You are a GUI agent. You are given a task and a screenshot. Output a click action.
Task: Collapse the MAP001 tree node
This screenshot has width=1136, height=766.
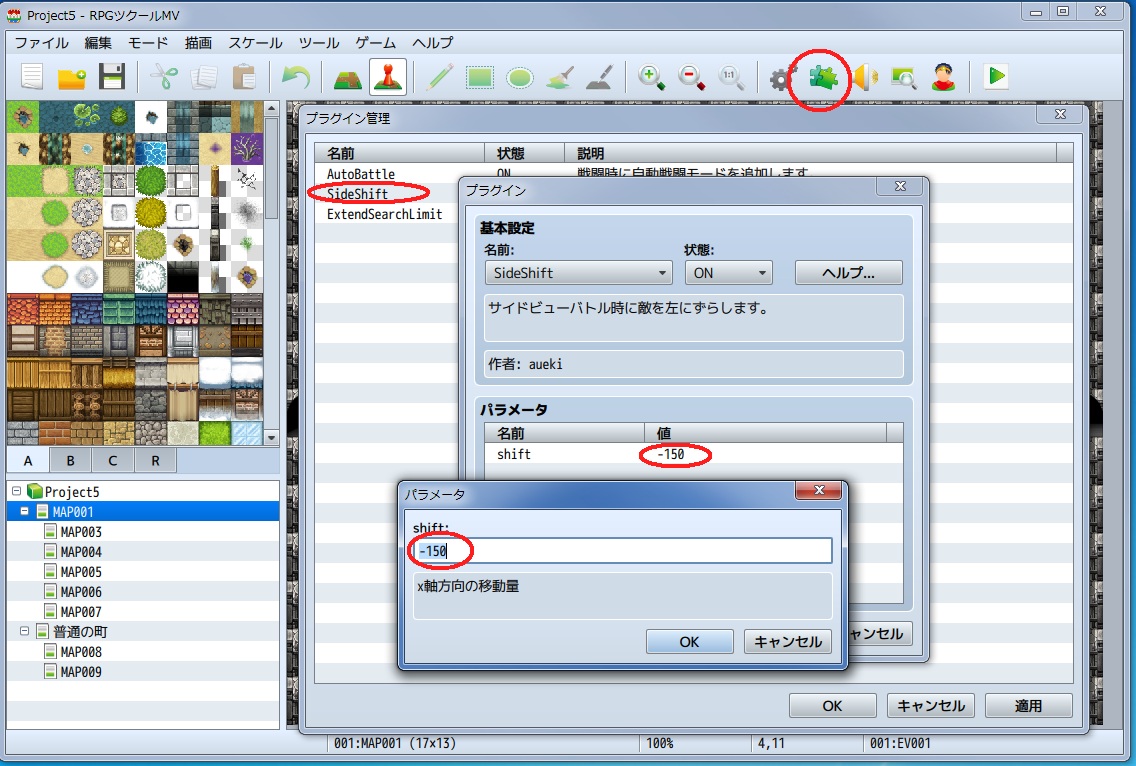[x=25, y=511]
